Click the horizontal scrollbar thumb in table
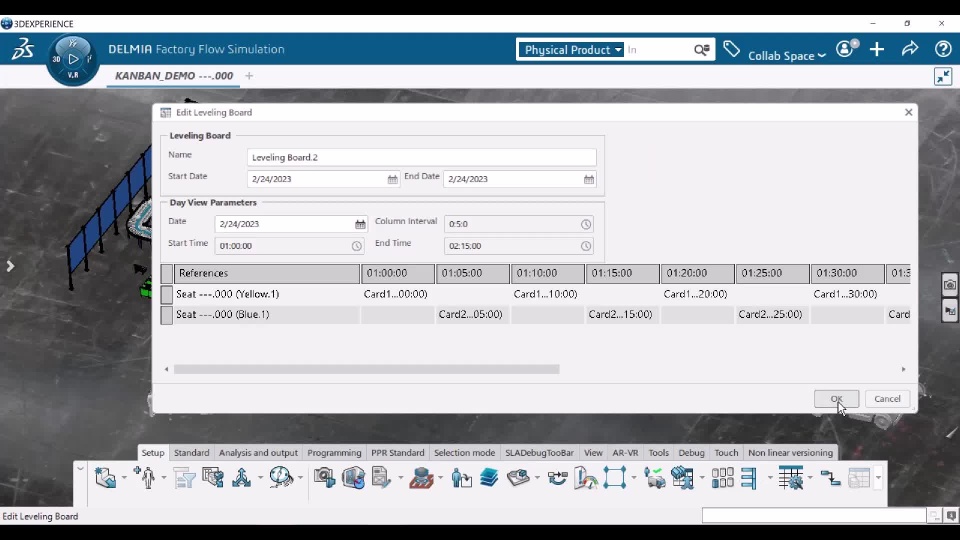Screen dimensions: 960x540 (x=366, y=370)
